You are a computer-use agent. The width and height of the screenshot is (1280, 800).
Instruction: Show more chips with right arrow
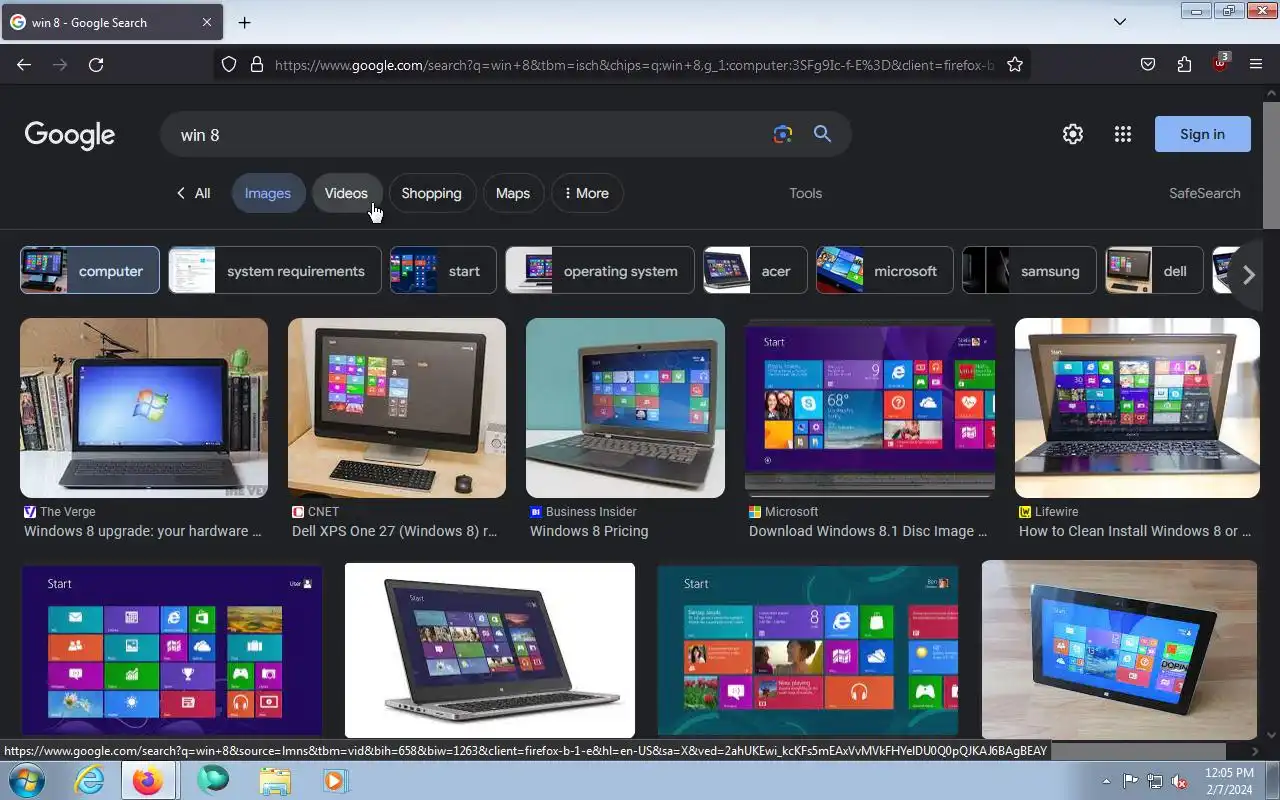[x=1248, y=275]
